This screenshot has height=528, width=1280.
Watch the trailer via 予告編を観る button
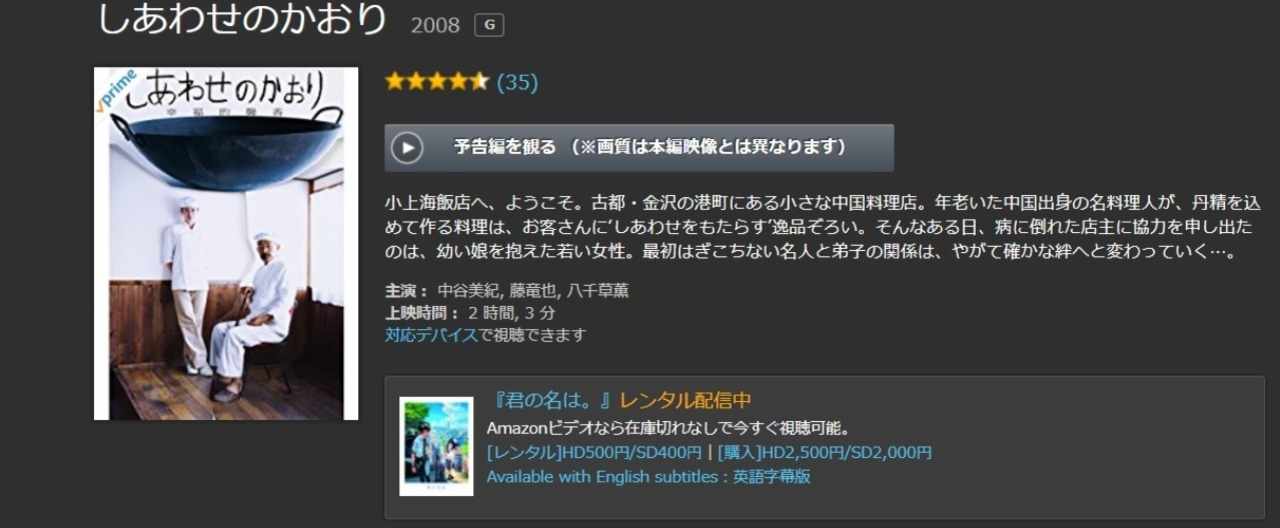[639, 148]
